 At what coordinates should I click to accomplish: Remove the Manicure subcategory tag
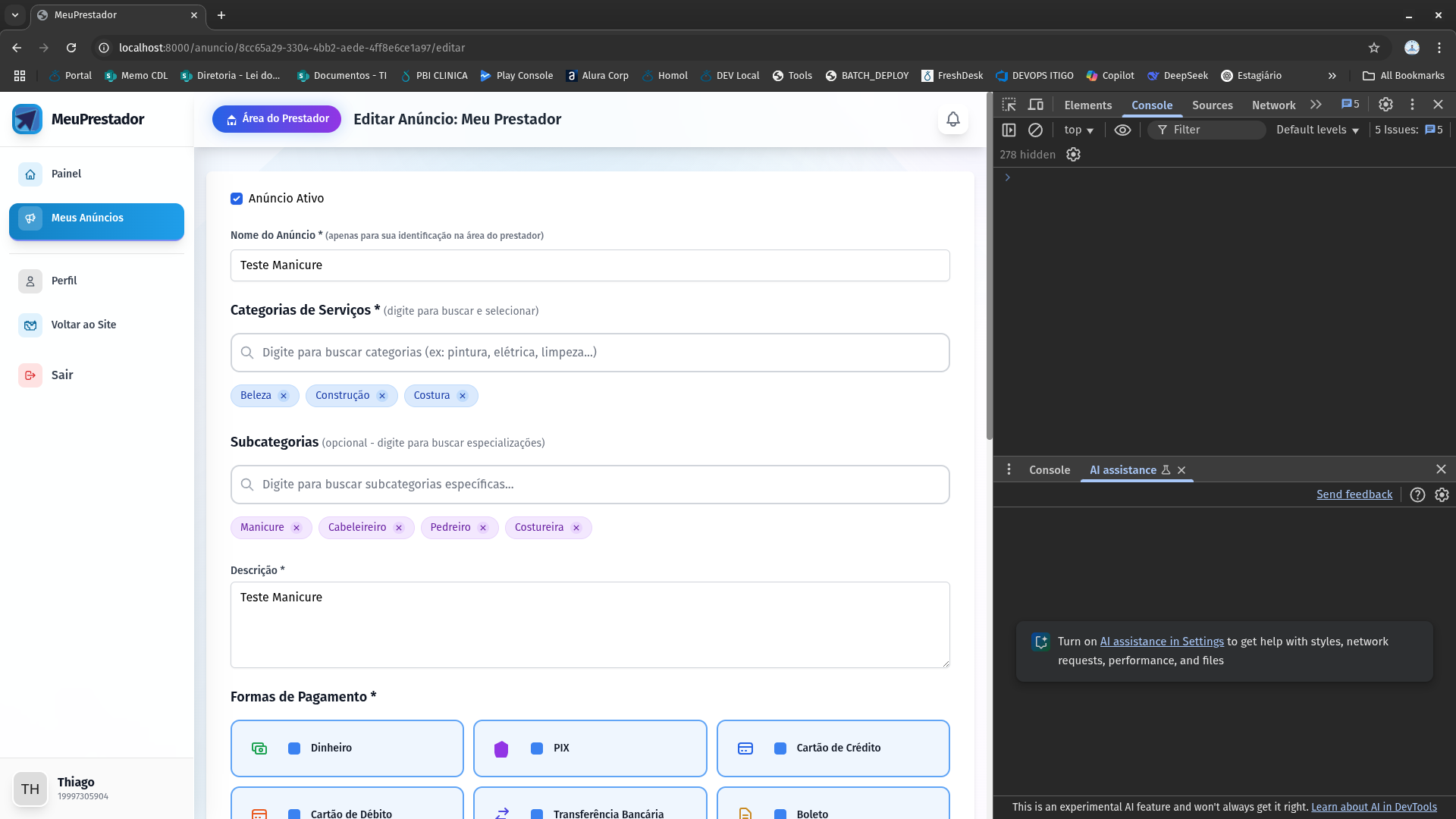297,528
